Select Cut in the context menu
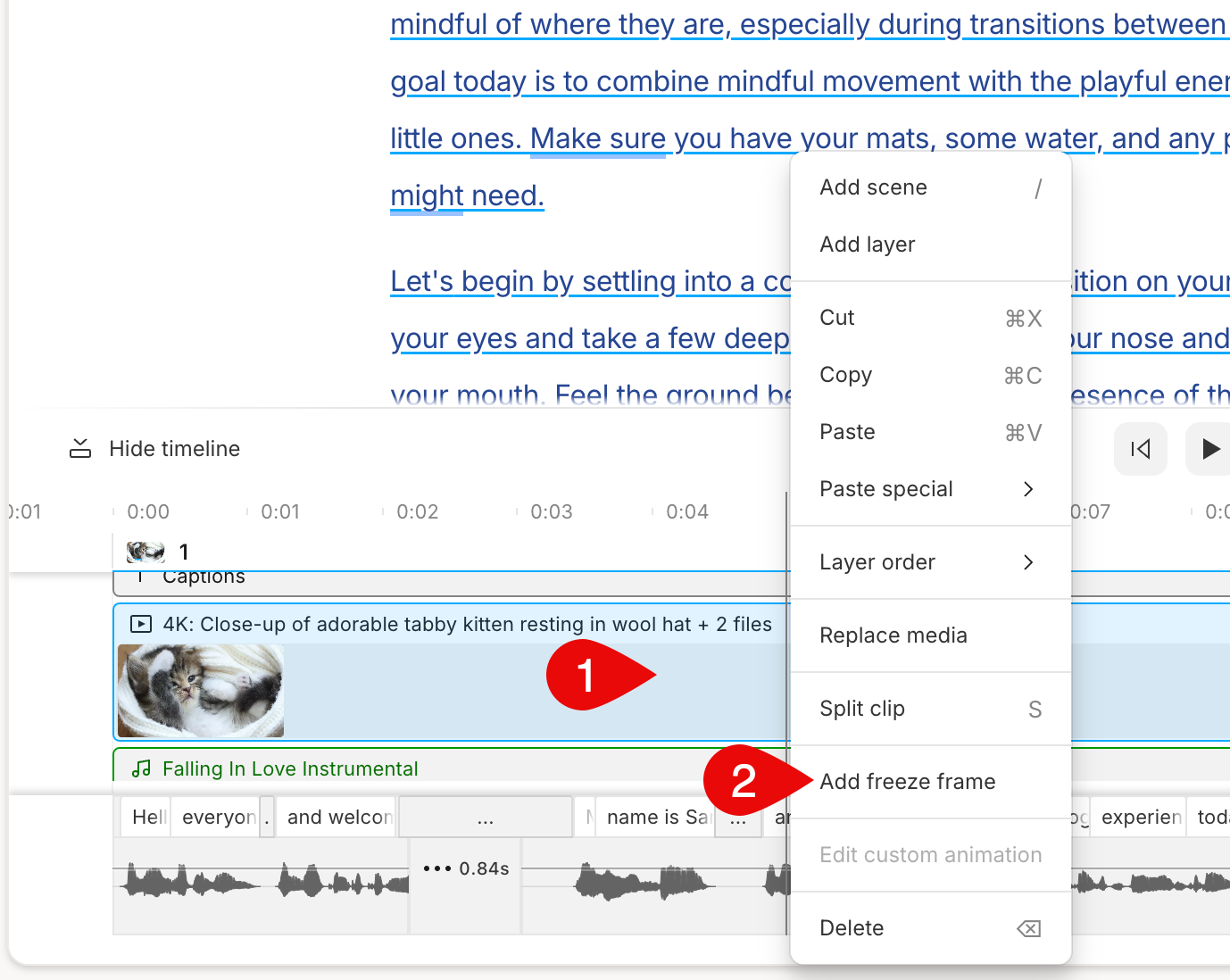 [x=836, y=318]
